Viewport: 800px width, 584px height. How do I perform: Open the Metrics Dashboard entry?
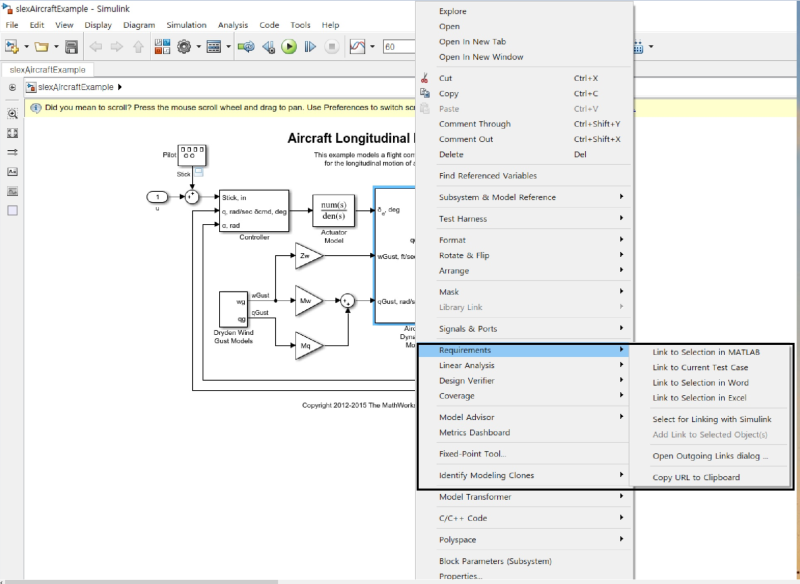pyautogui.click(x=474, y=433)
